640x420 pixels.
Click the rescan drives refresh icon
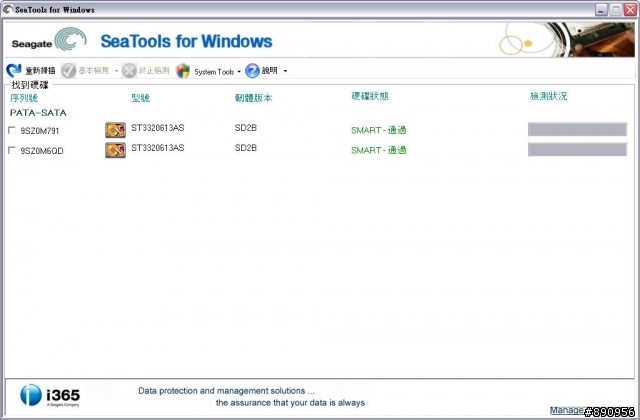tap(14, 71)
